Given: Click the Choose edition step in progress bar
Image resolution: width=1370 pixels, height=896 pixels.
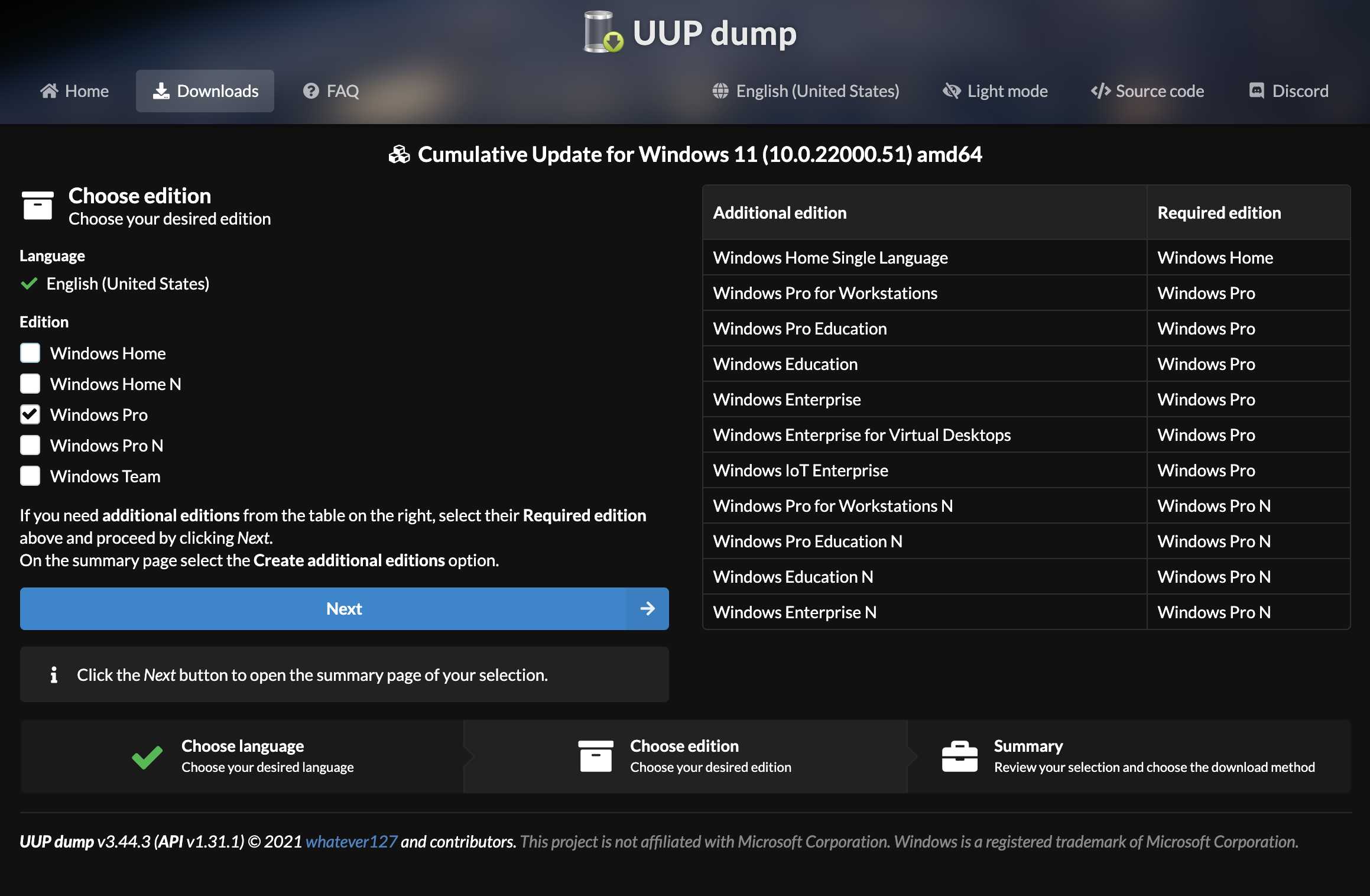Looking at the screenshot, I should 686,757.
